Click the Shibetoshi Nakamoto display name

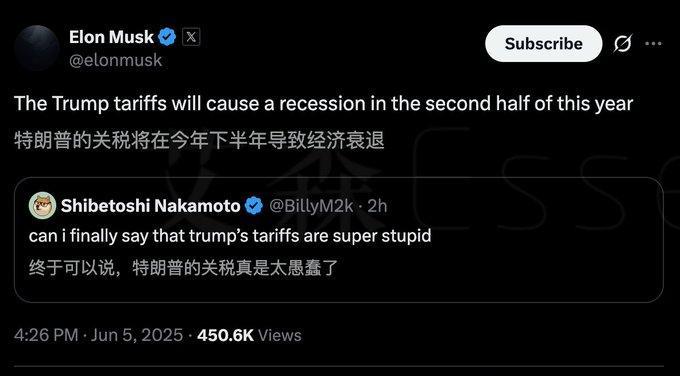[150, 206]
